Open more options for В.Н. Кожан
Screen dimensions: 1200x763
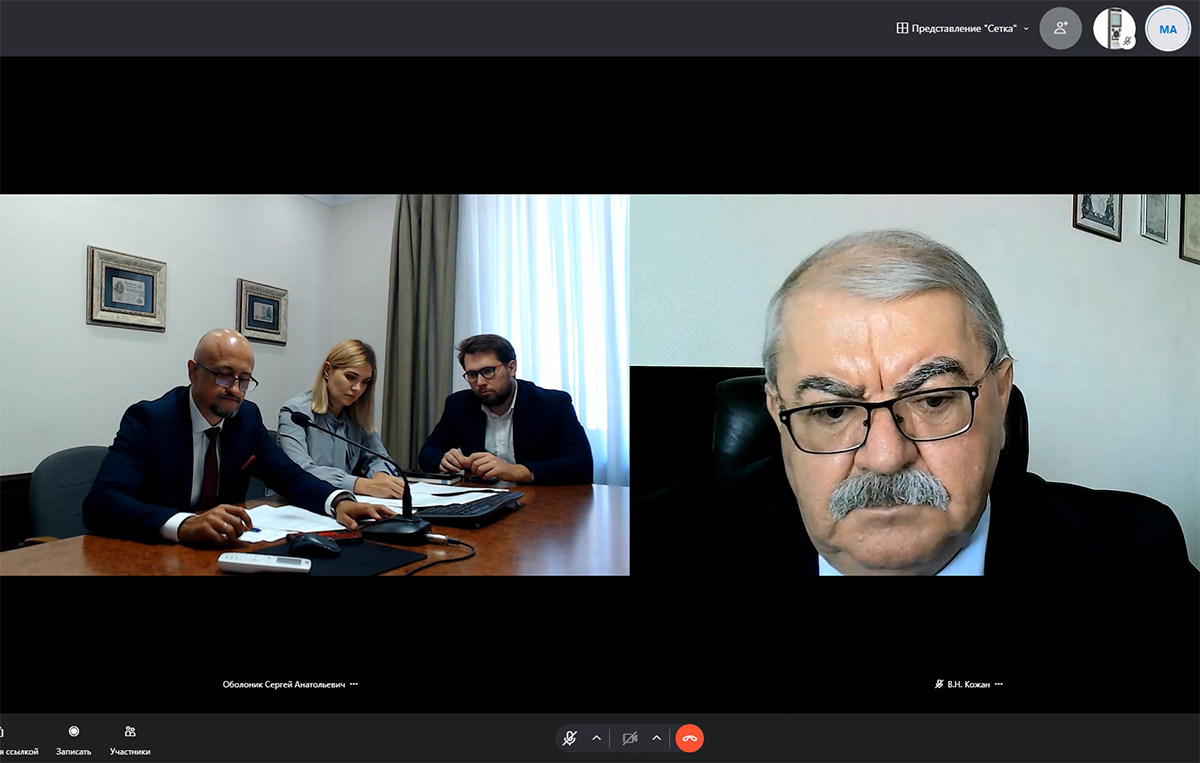tap(998, 685)
